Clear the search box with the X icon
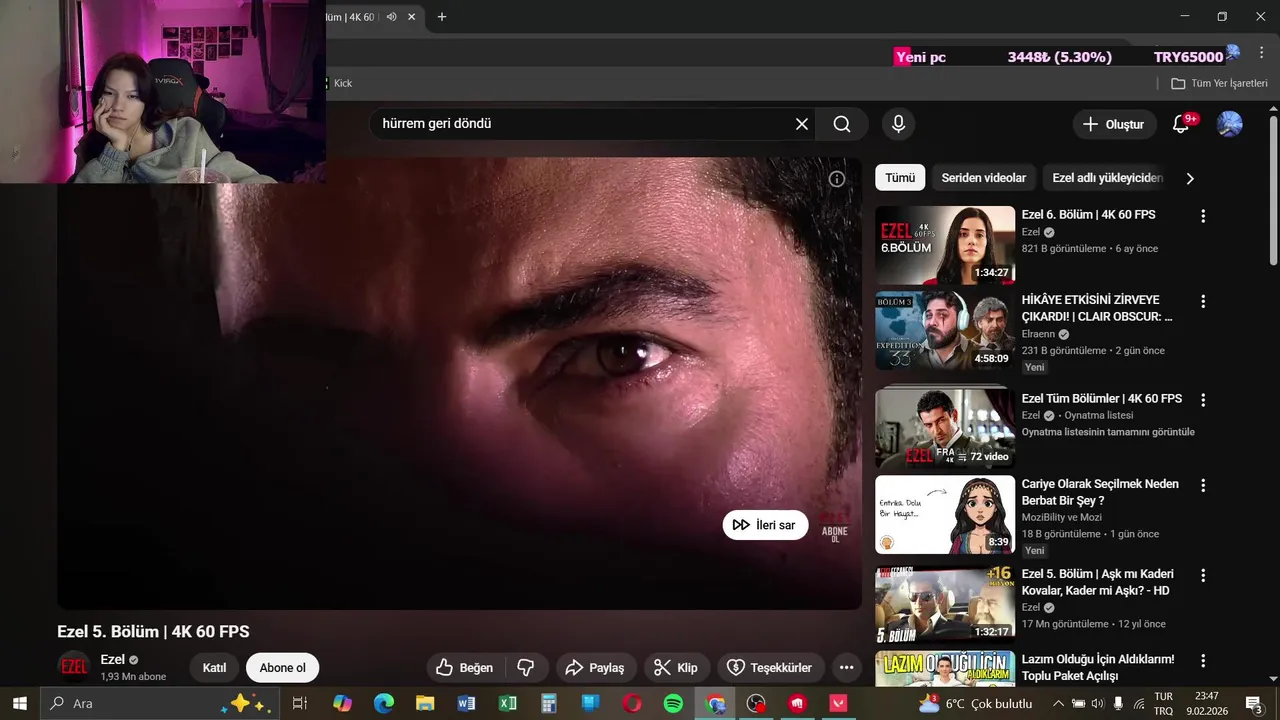The width and height of the screenshot is (1280, 720). [801, 124]
